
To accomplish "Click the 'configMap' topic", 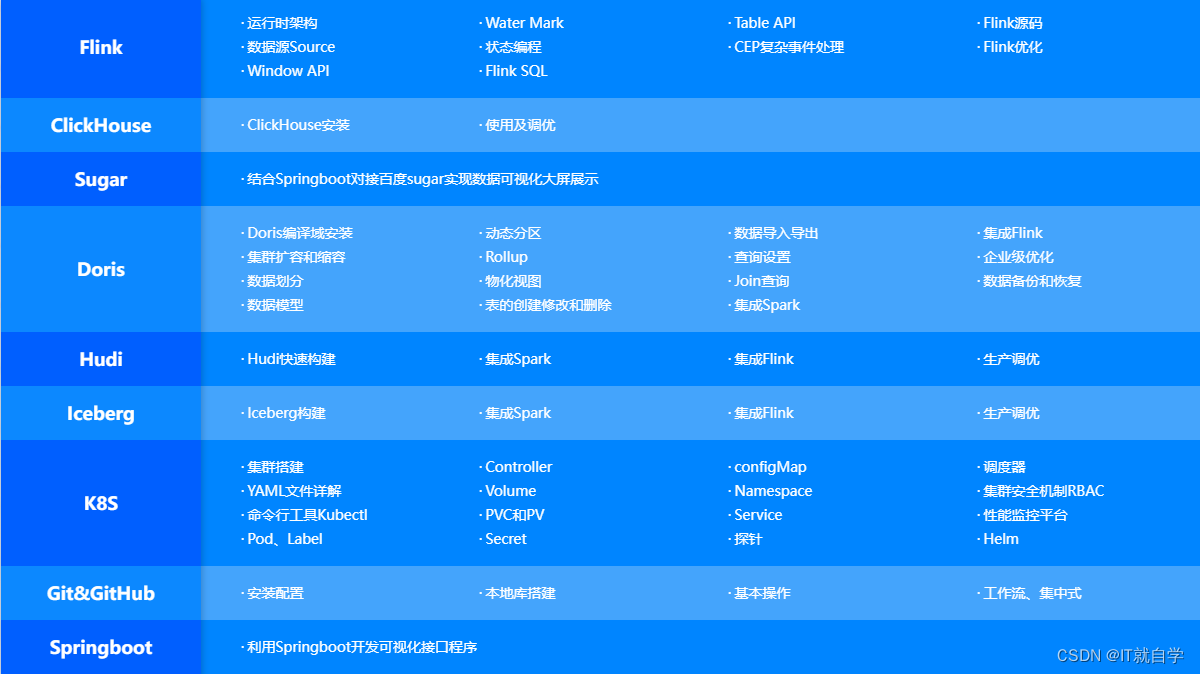I will click(770, 467).
